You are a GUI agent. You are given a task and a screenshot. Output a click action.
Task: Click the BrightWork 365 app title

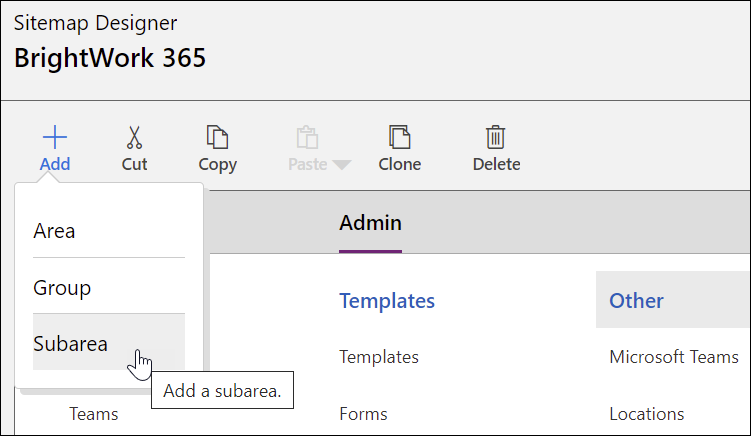tap(110, 58)
